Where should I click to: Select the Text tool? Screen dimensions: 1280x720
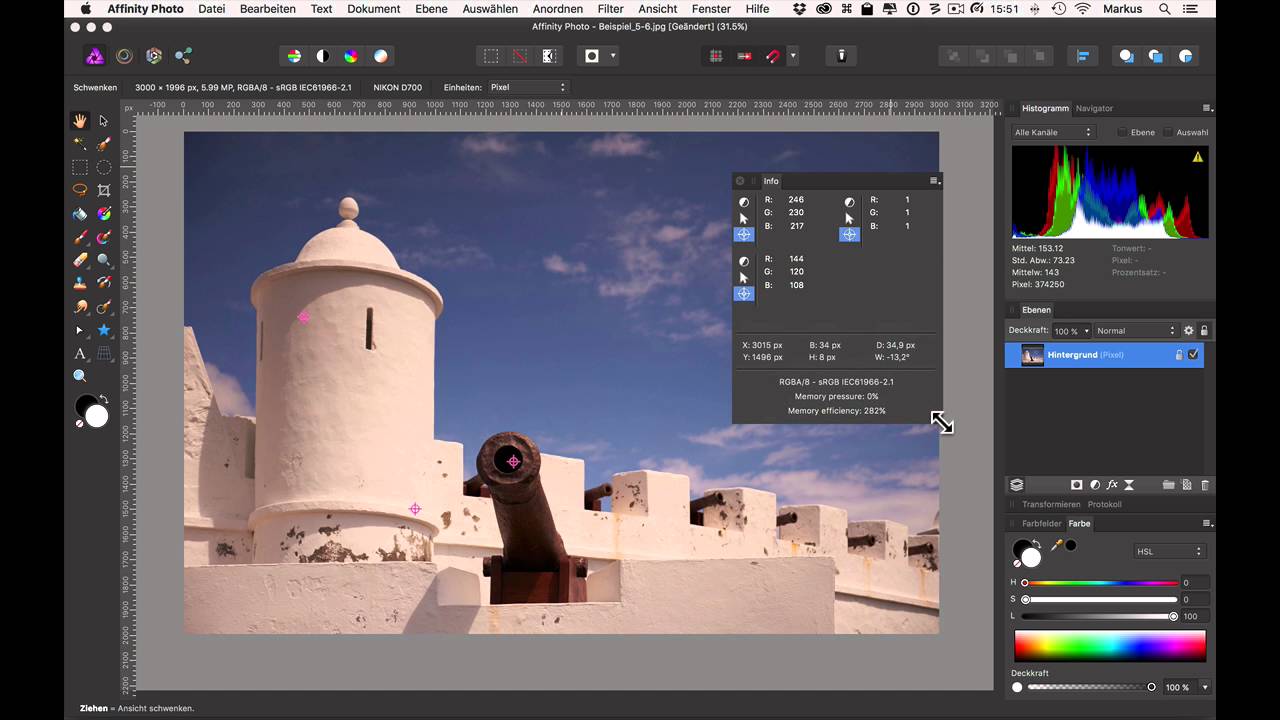click(80, 353)
